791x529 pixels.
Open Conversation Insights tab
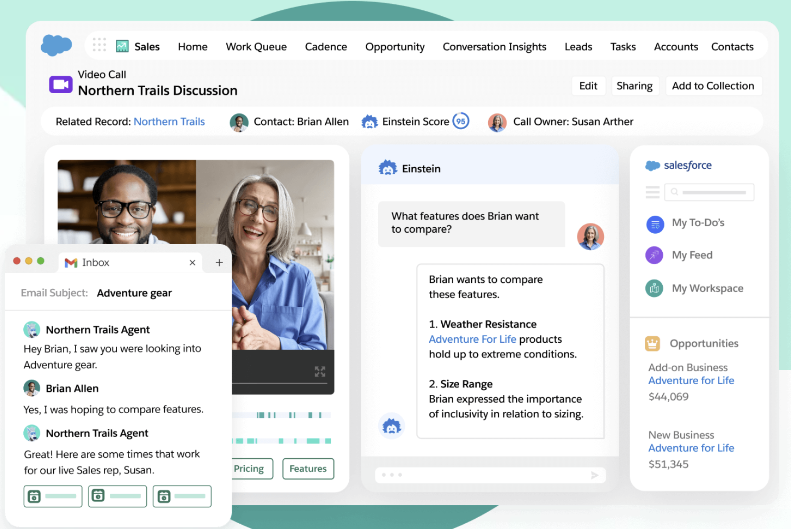pyautogui.click(x=494, y=47)
